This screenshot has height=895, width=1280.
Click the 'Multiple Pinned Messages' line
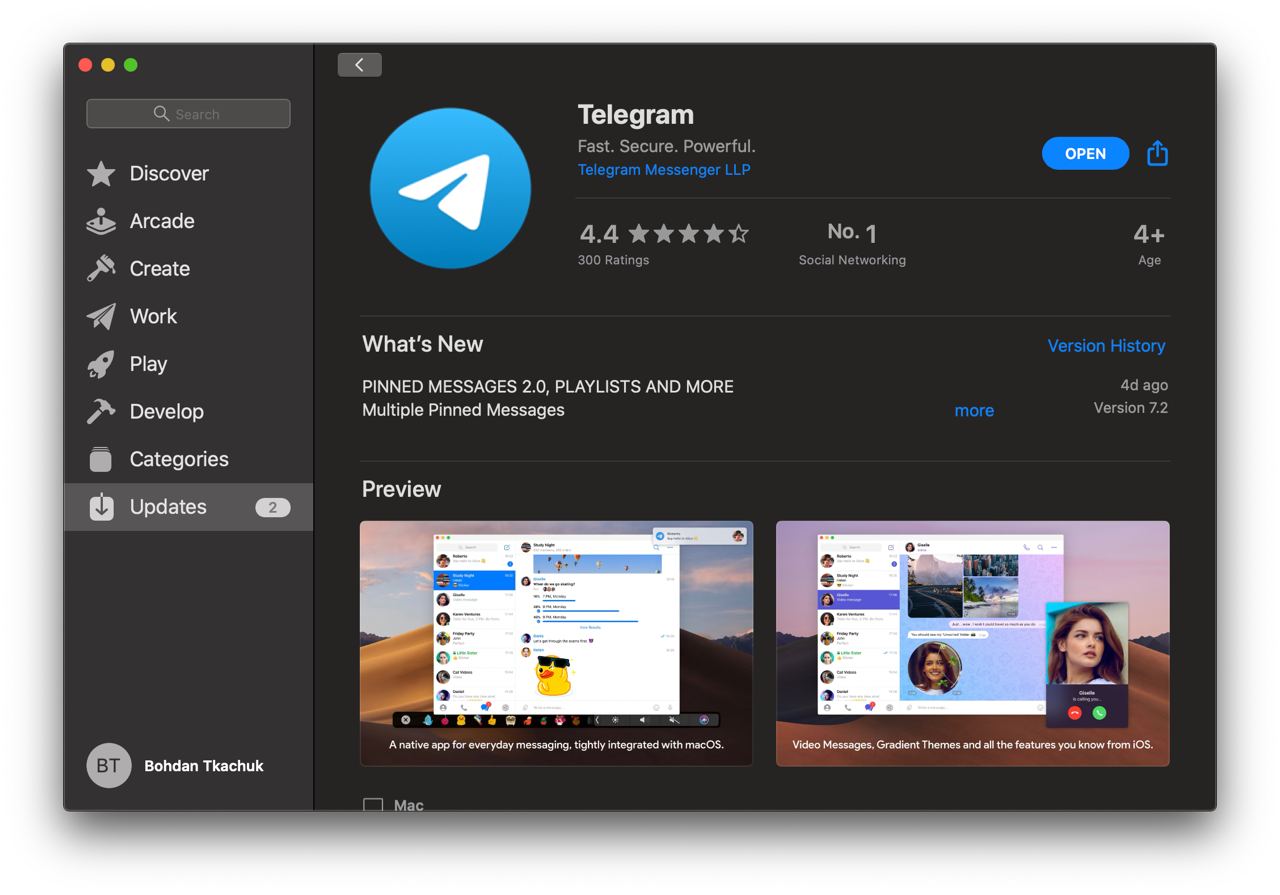tap(463, 410)
